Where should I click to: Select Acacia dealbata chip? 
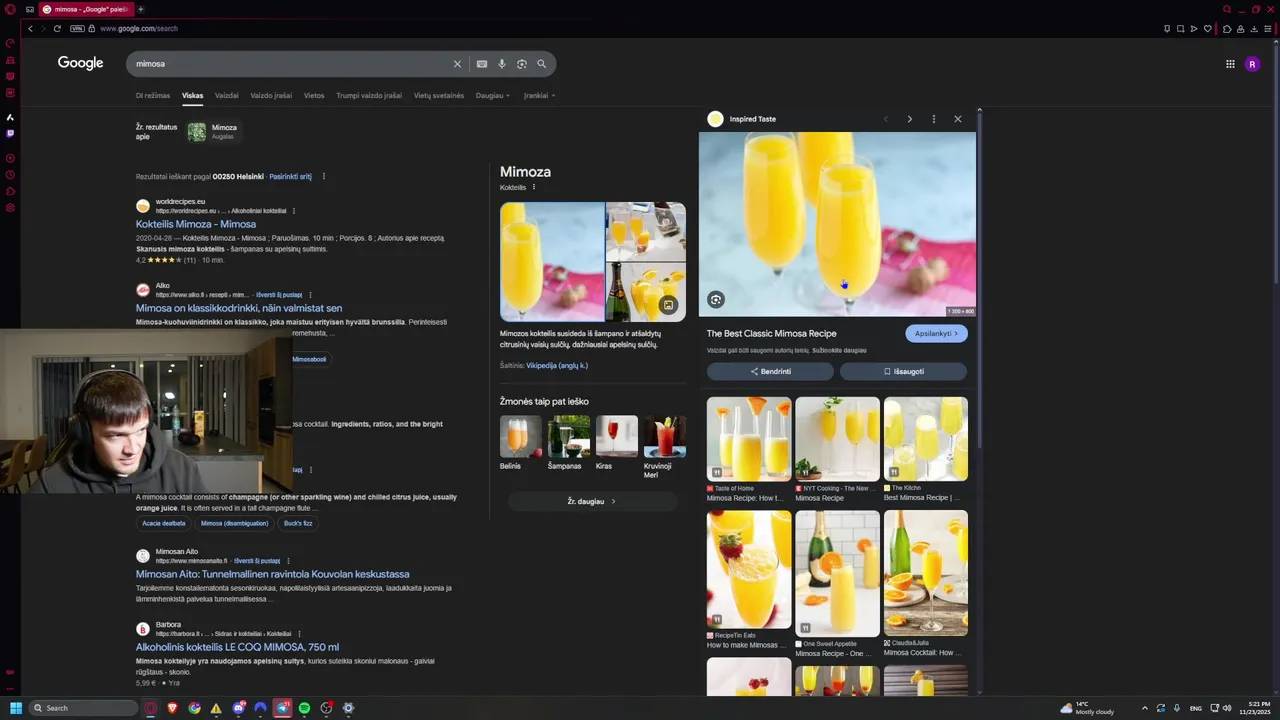(x=164, y=523)
